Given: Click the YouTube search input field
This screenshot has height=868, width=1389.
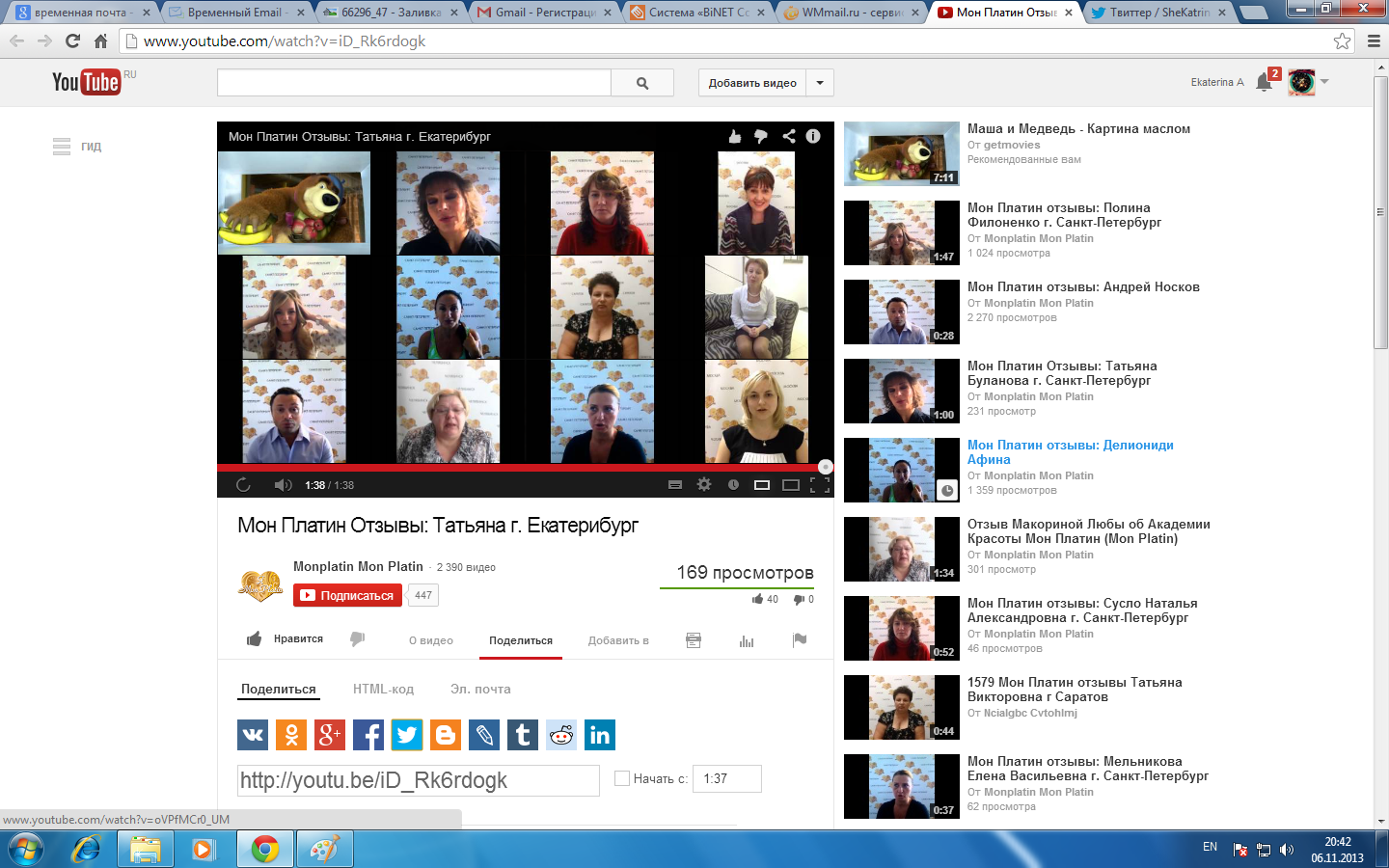Looking at the screenshot, I should point(415,83).
